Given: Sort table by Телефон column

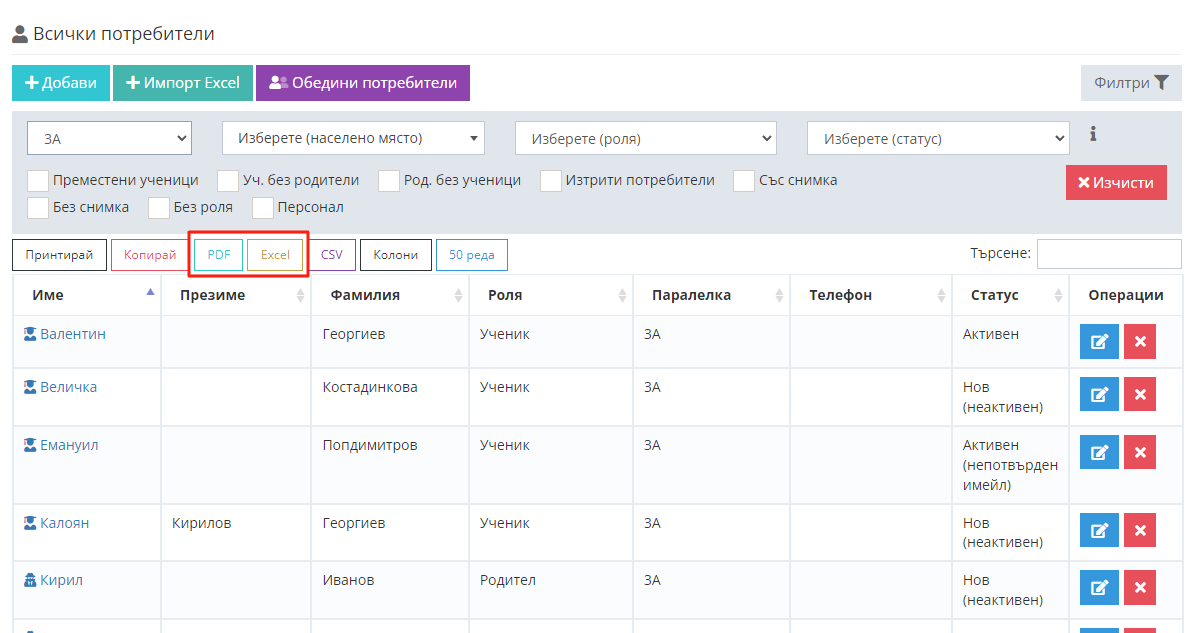Looking at the screenshot, I should (871, 295).
